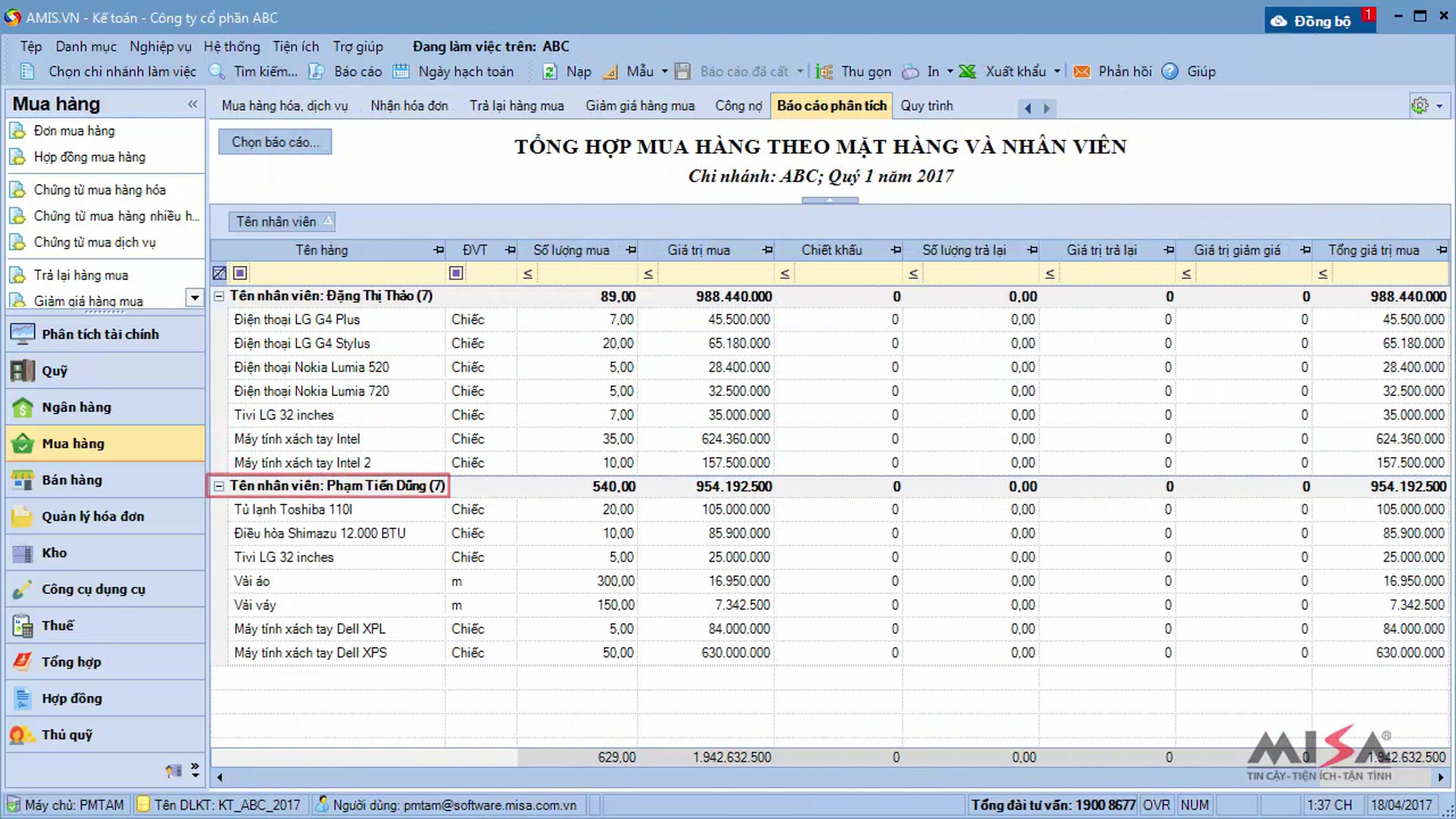
Task: Open the Báo cáo đã cất dropdown arrow
Action: pos(800,72)
